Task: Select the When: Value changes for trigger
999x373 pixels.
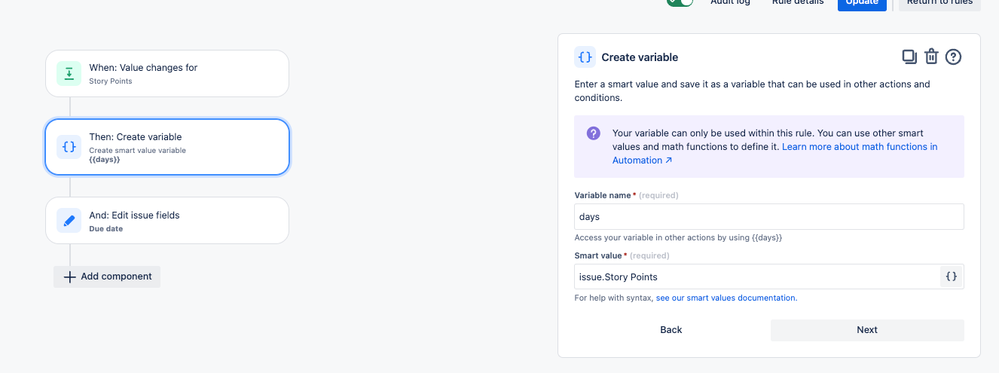Action: point(167,73)
